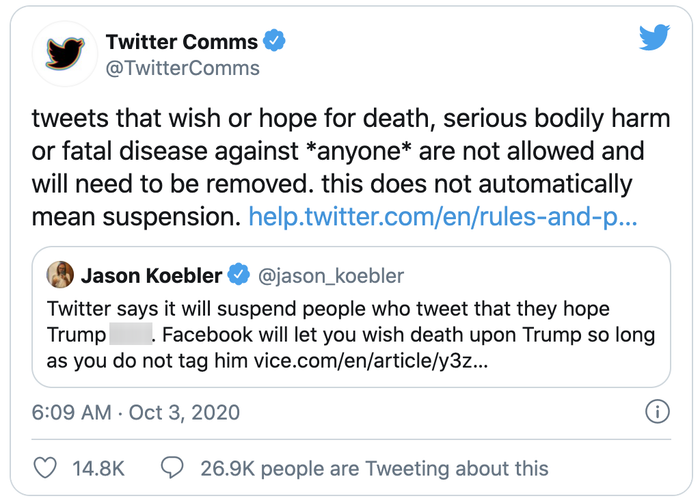Open the tweet info icon
The height and width of the screenshot is (500, 700).
[x=656, y=412]
